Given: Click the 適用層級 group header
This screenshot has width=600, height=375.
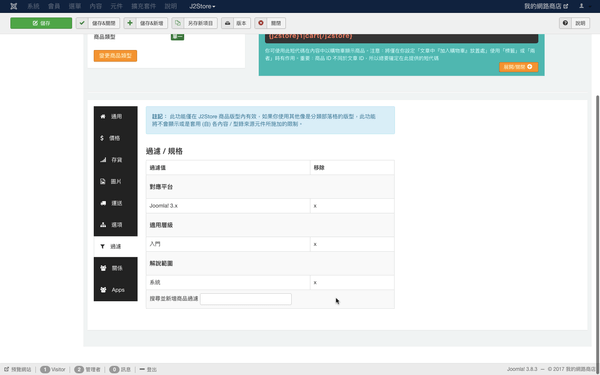Looking at the screenshot, I should tap(270, 225).
